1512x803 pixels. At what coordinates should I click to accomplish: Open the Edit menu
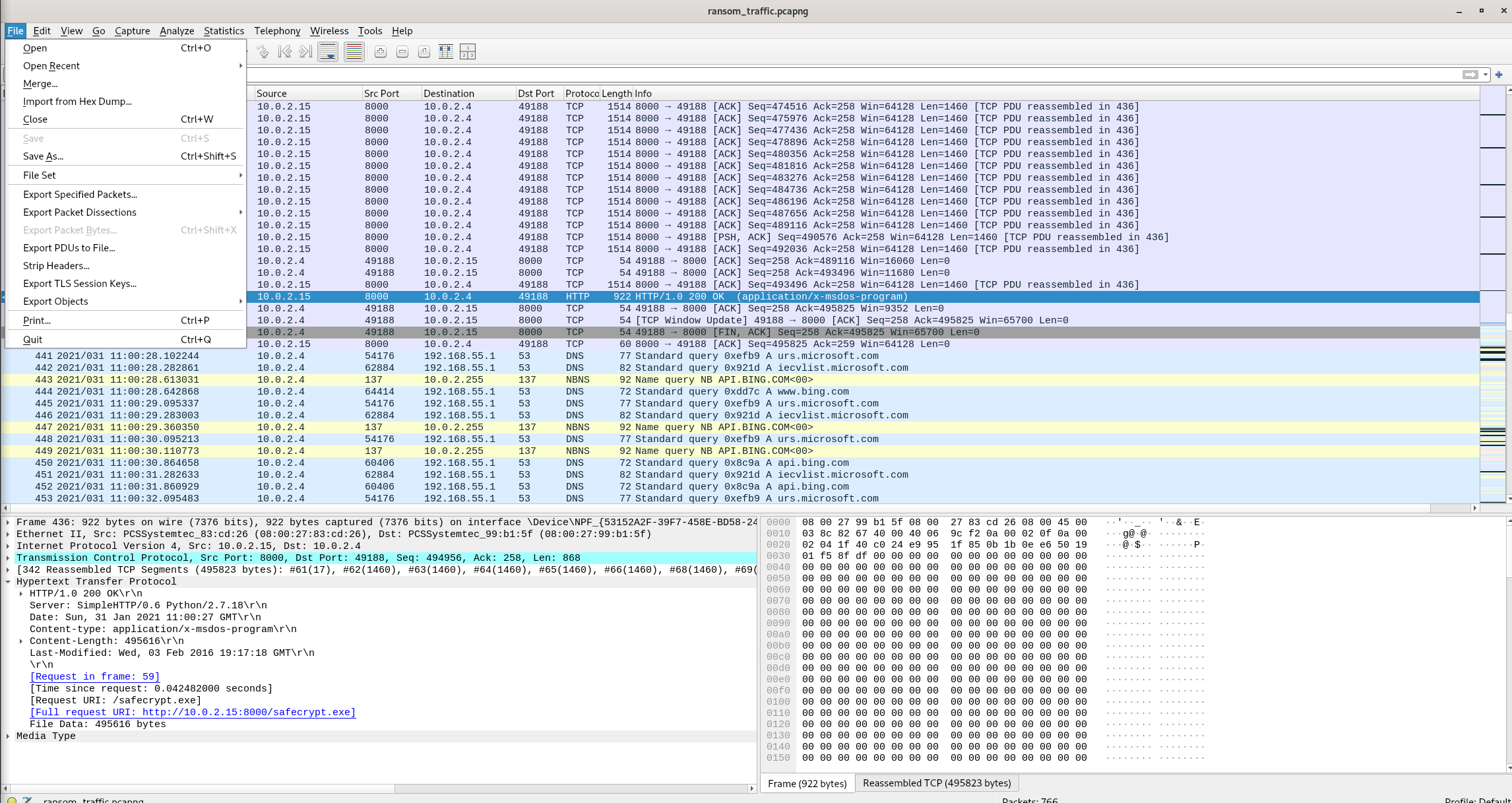click(x=42, y=31)
